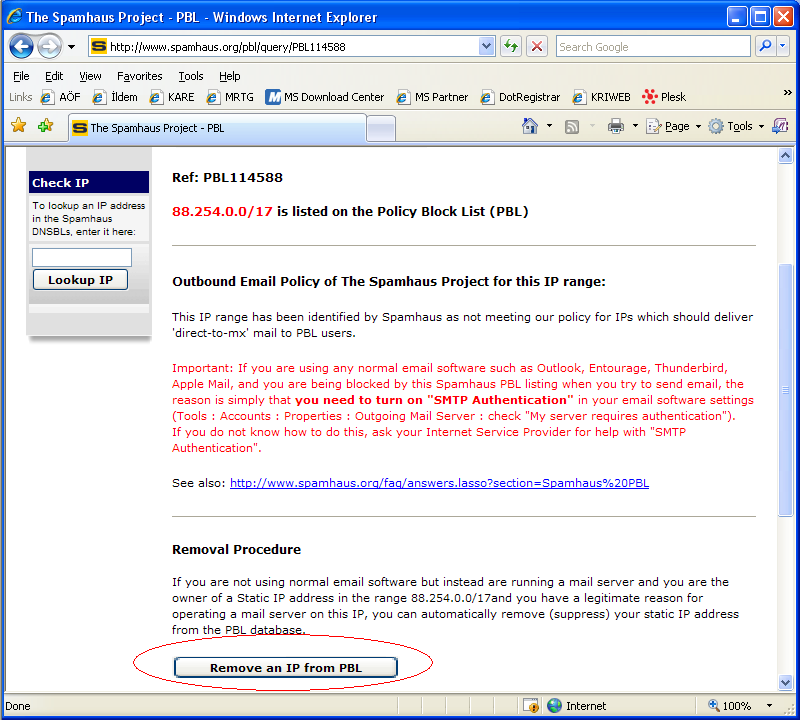
Task: Click the Check IP sidebar header
Action: point(89,182)
